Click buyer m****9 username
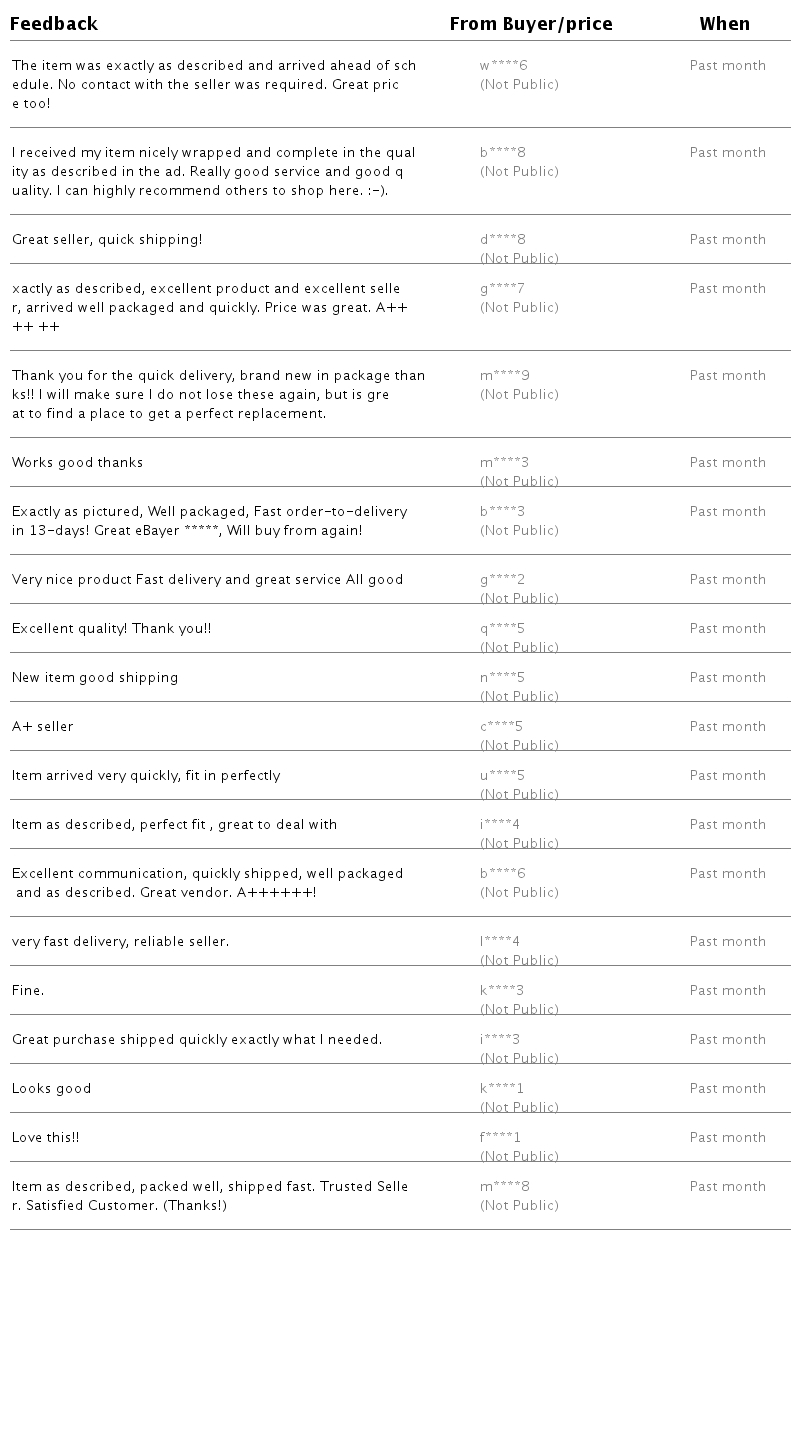Screen dimensions: 800x1452 pos(505,376)
